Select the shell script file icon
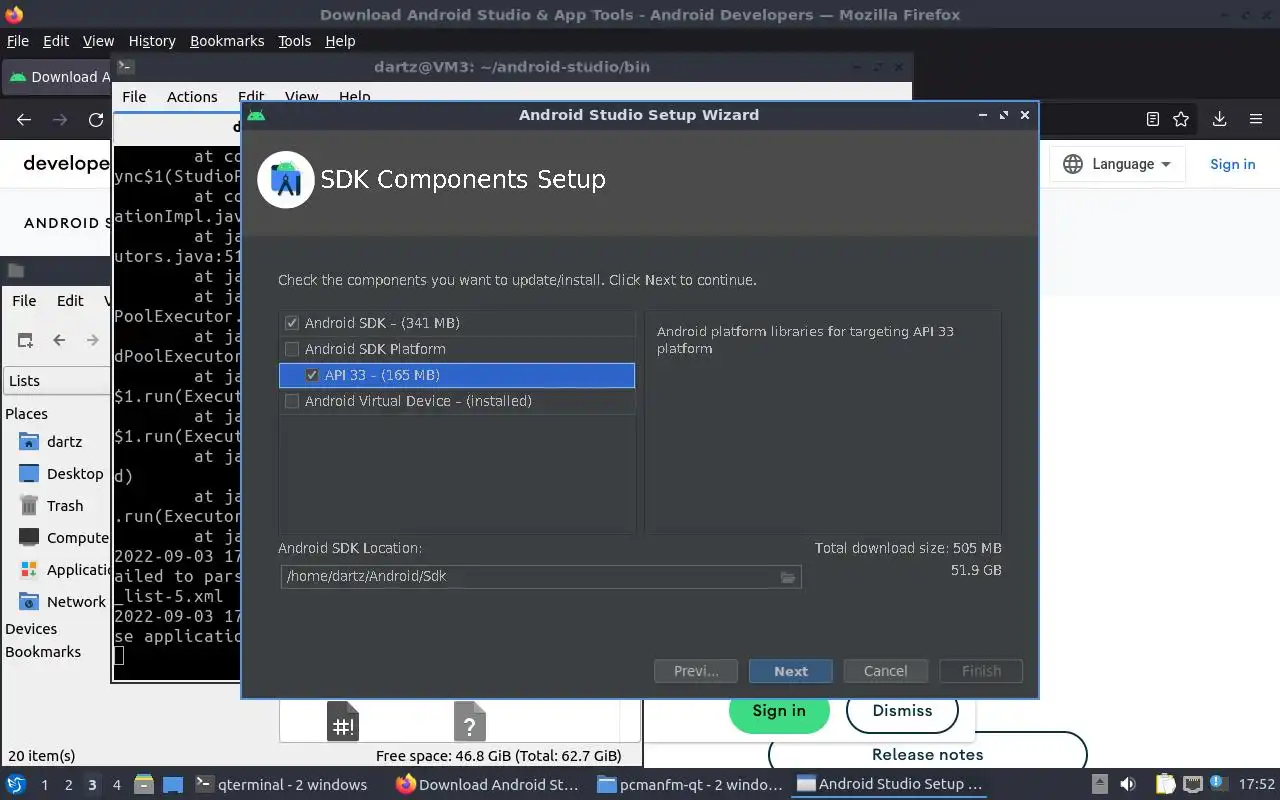1280x800 pixels. pyautogui.click(x=343, y=721)
